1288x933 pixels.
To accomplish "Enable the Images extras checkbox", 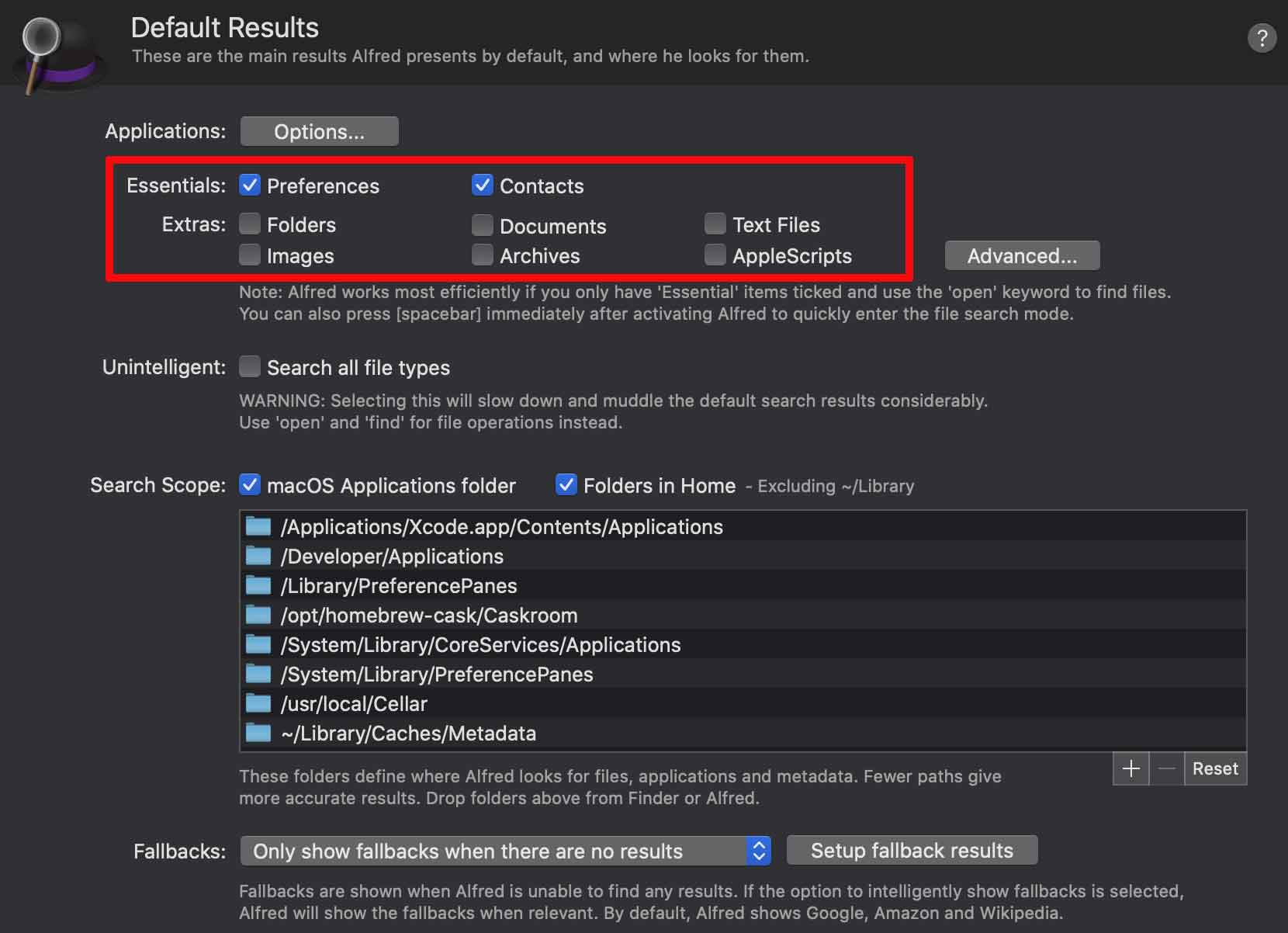I will [250, 255].
